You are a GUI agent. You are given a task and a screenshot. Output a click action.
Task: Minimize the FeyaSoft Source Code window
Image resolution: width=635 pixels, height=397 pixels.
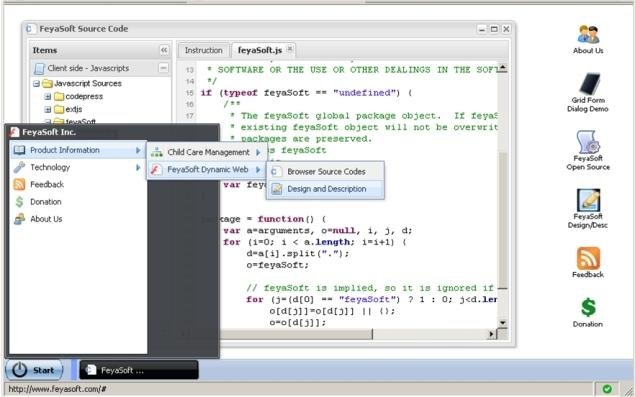point(482,29)
